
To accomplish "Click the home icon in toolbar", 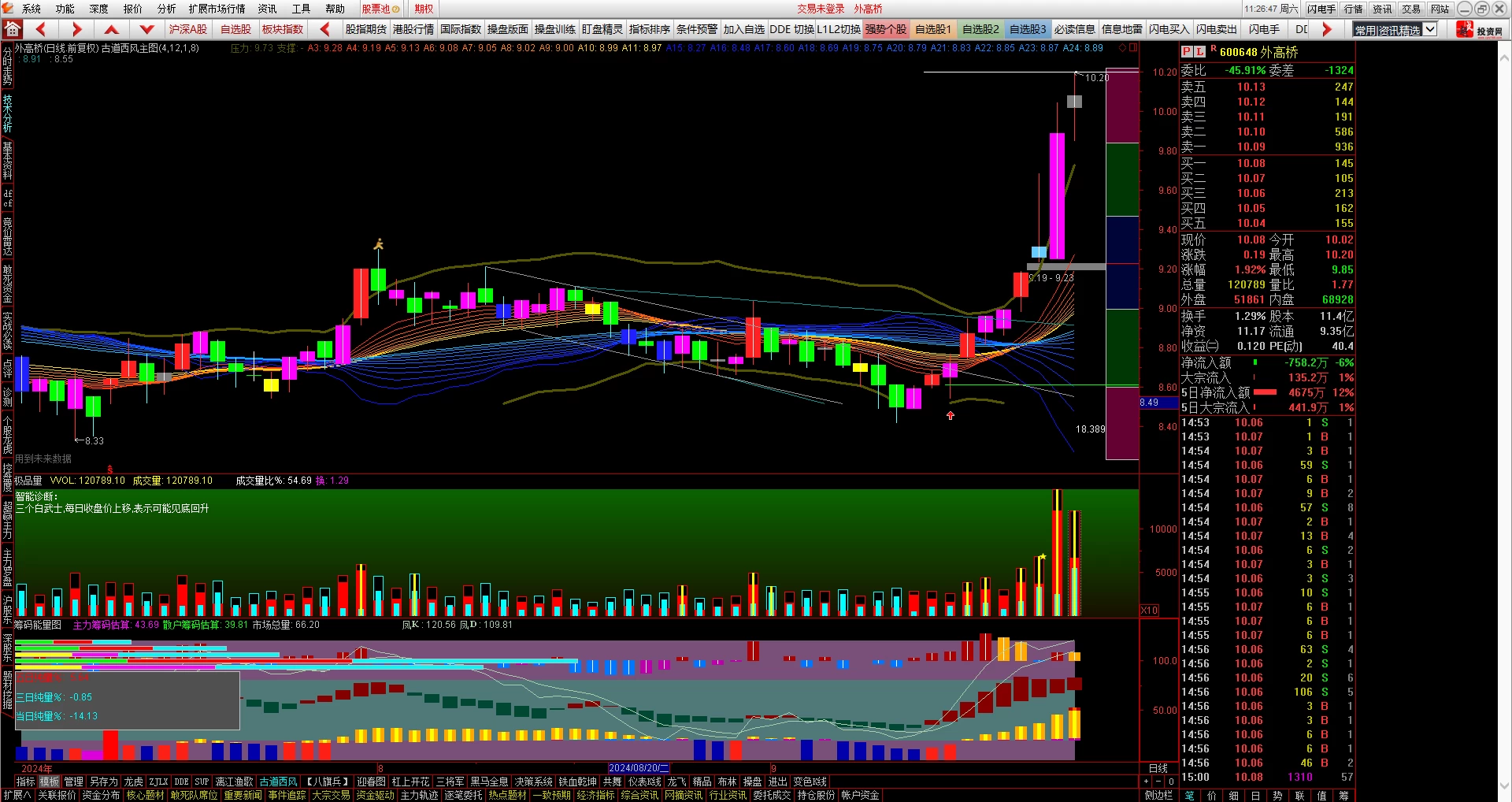I will click(x=13, y=30).
